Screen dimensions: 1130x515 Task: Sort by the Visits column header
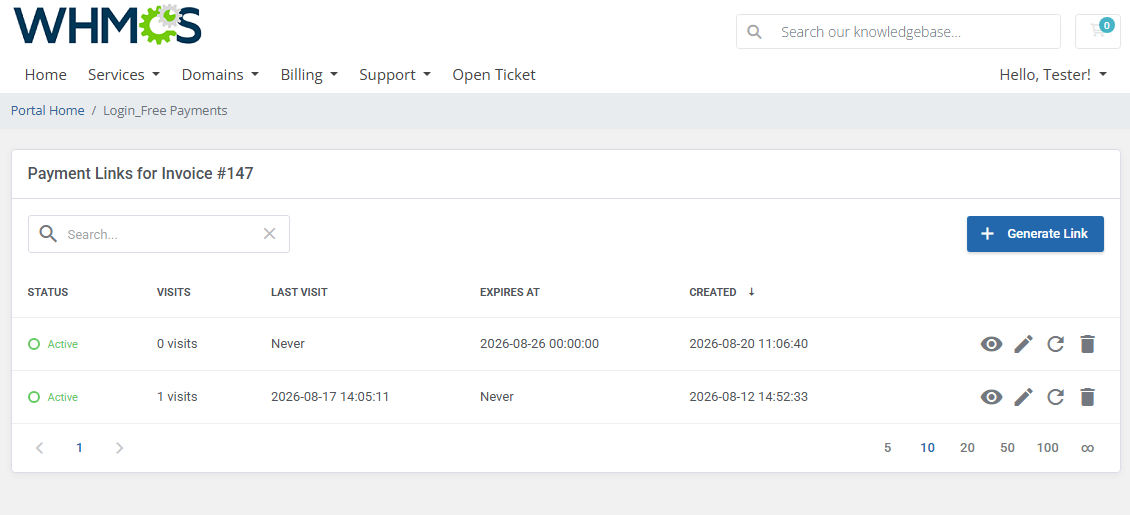pyautogui.click(x=174, y=292)
